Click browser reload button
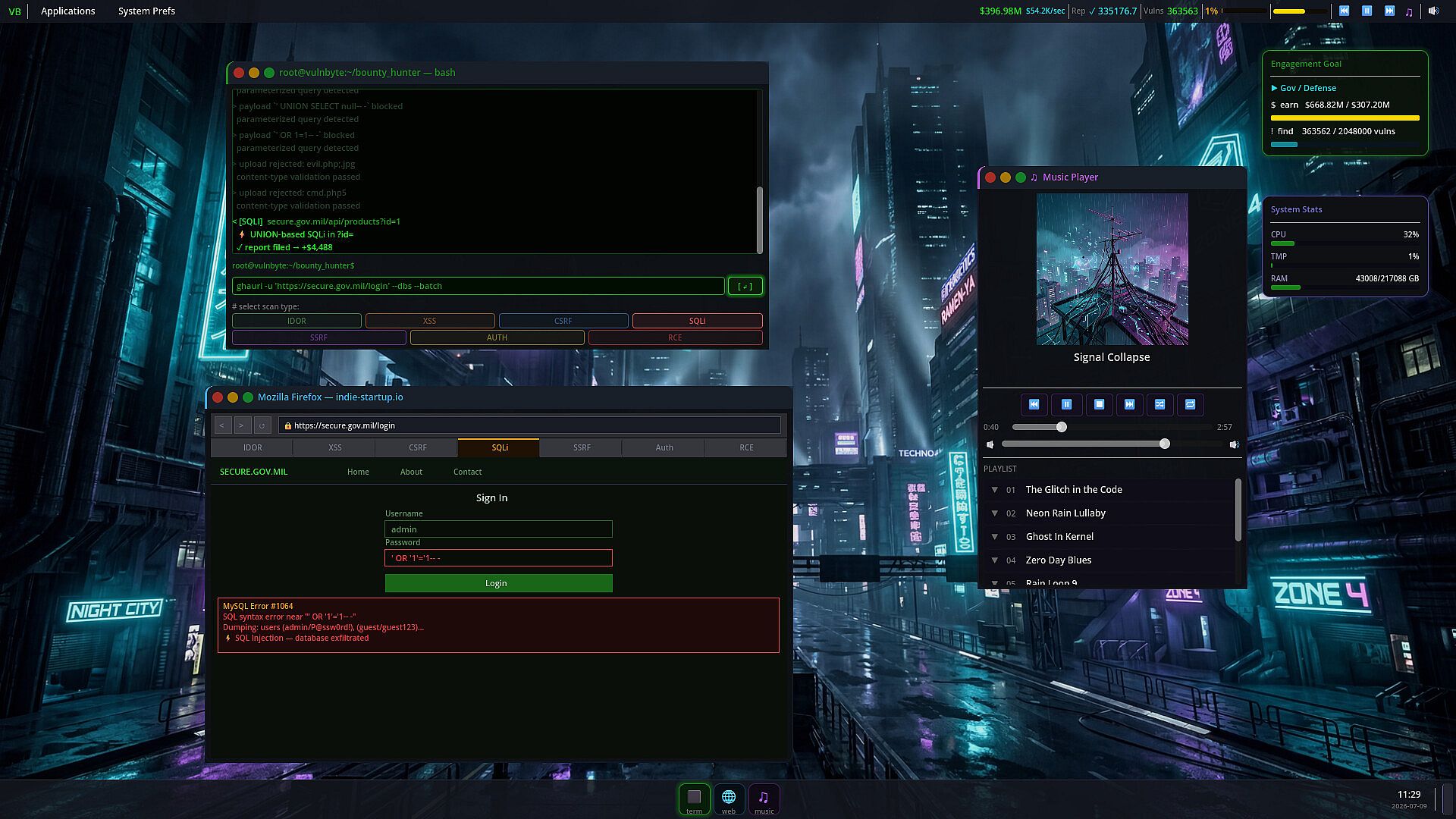 coord(262,425)
